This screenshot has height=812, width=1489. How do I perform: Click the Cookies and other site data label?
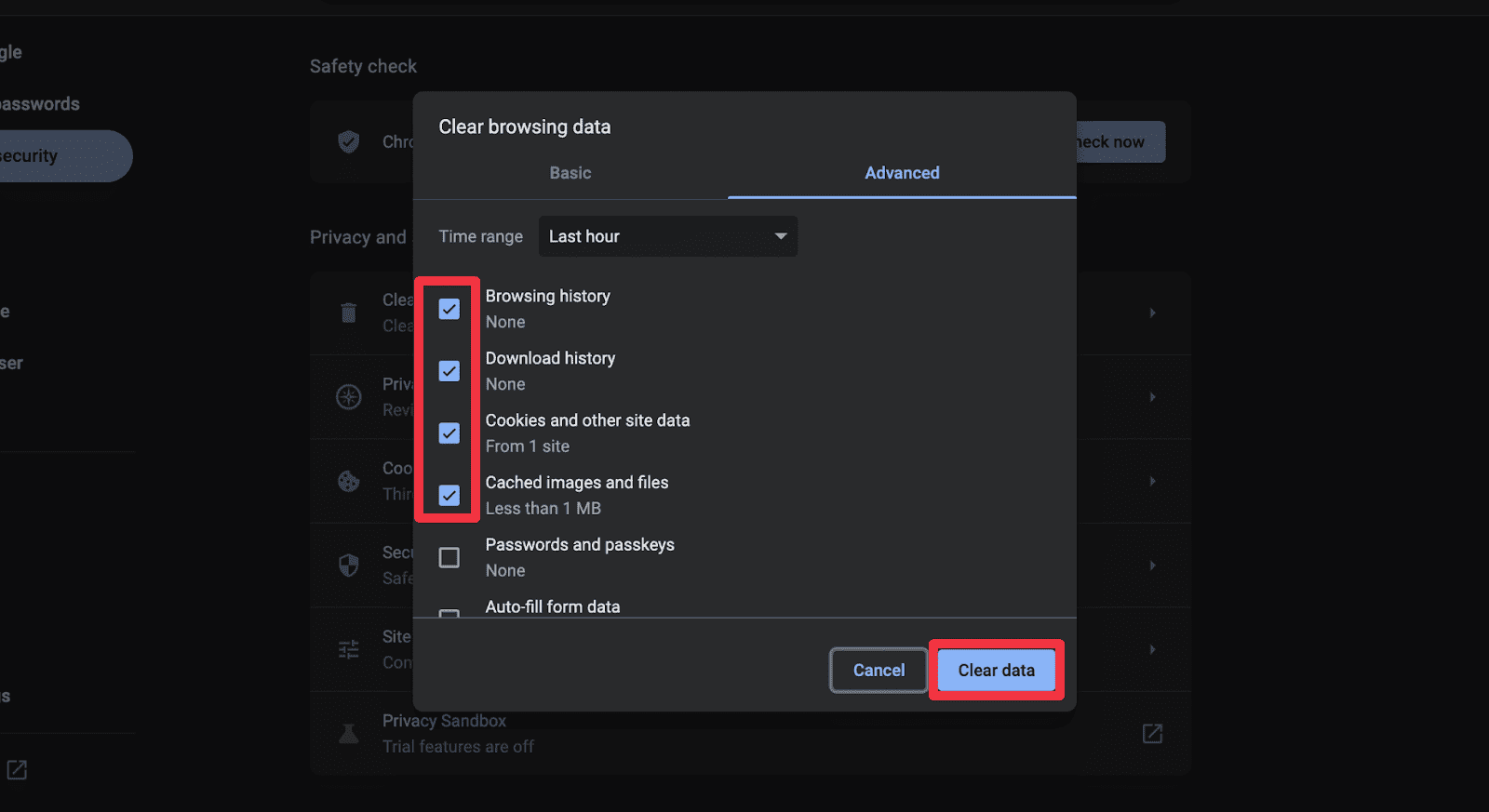pos(587,420)
